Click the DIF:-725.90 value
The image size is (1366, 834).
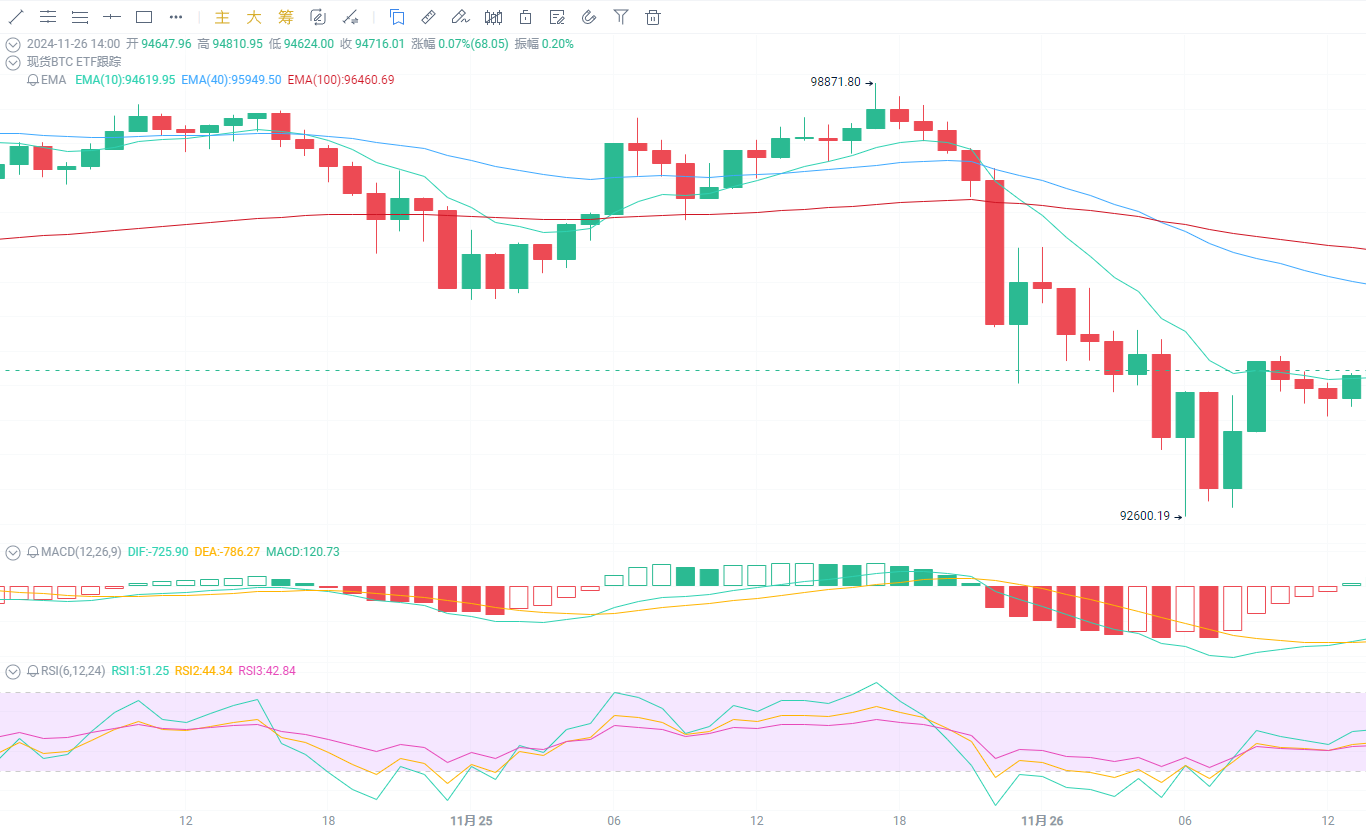pyautogui.click(x=158, y=552)
